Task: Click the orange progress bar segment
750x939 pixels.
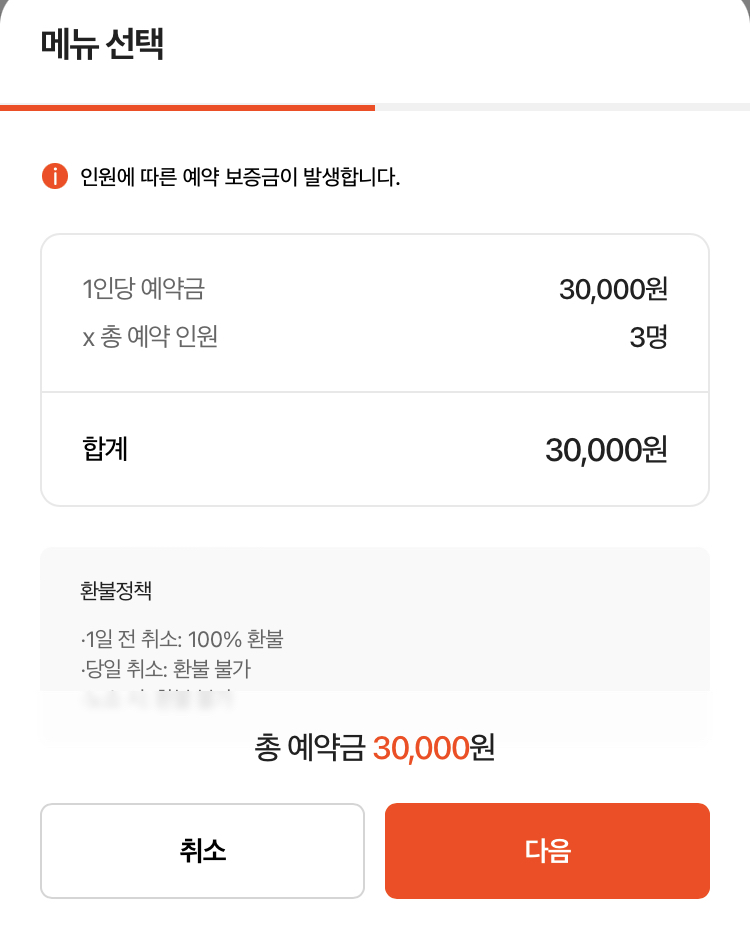Action: pyautogui.click(x=188, y=108)
